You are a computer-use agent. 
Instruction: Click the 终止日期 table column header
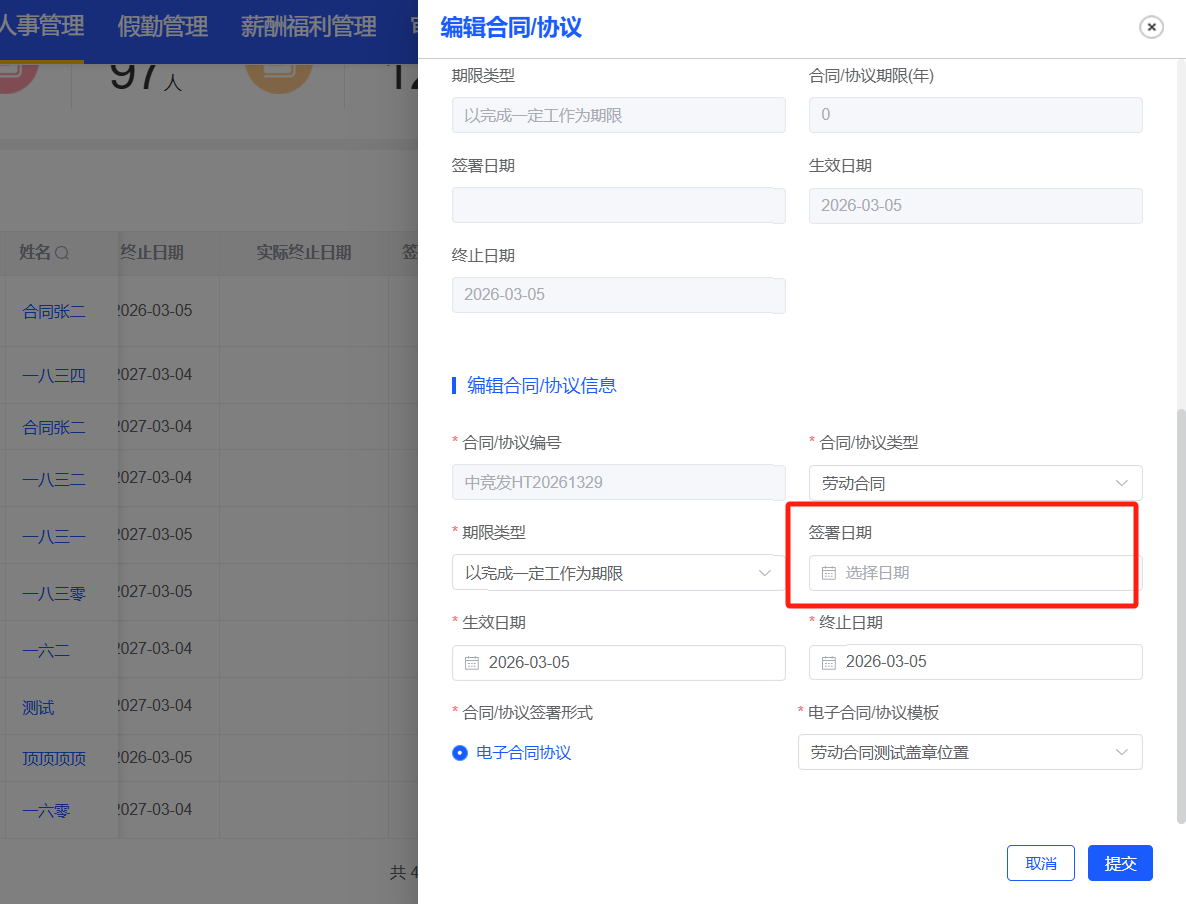152,253
